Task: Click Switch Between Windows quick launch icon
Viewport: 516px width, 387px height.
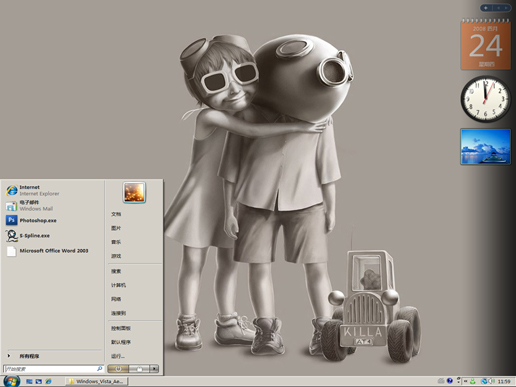Action: click(x=39, y=381)
